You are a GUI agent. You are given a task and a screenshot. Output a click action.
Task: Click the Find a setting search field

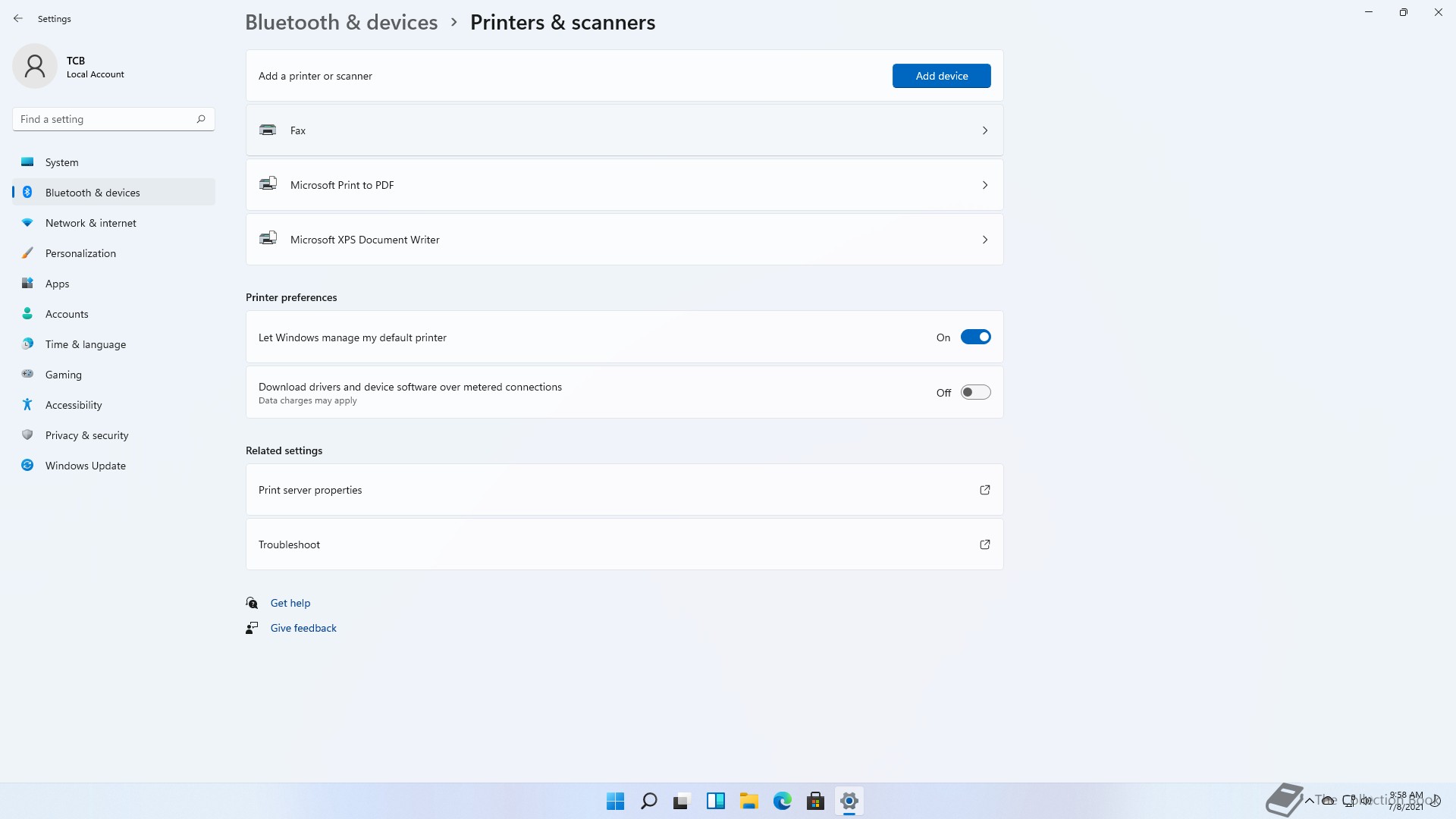pyautogui.click(x=114, y=119)
